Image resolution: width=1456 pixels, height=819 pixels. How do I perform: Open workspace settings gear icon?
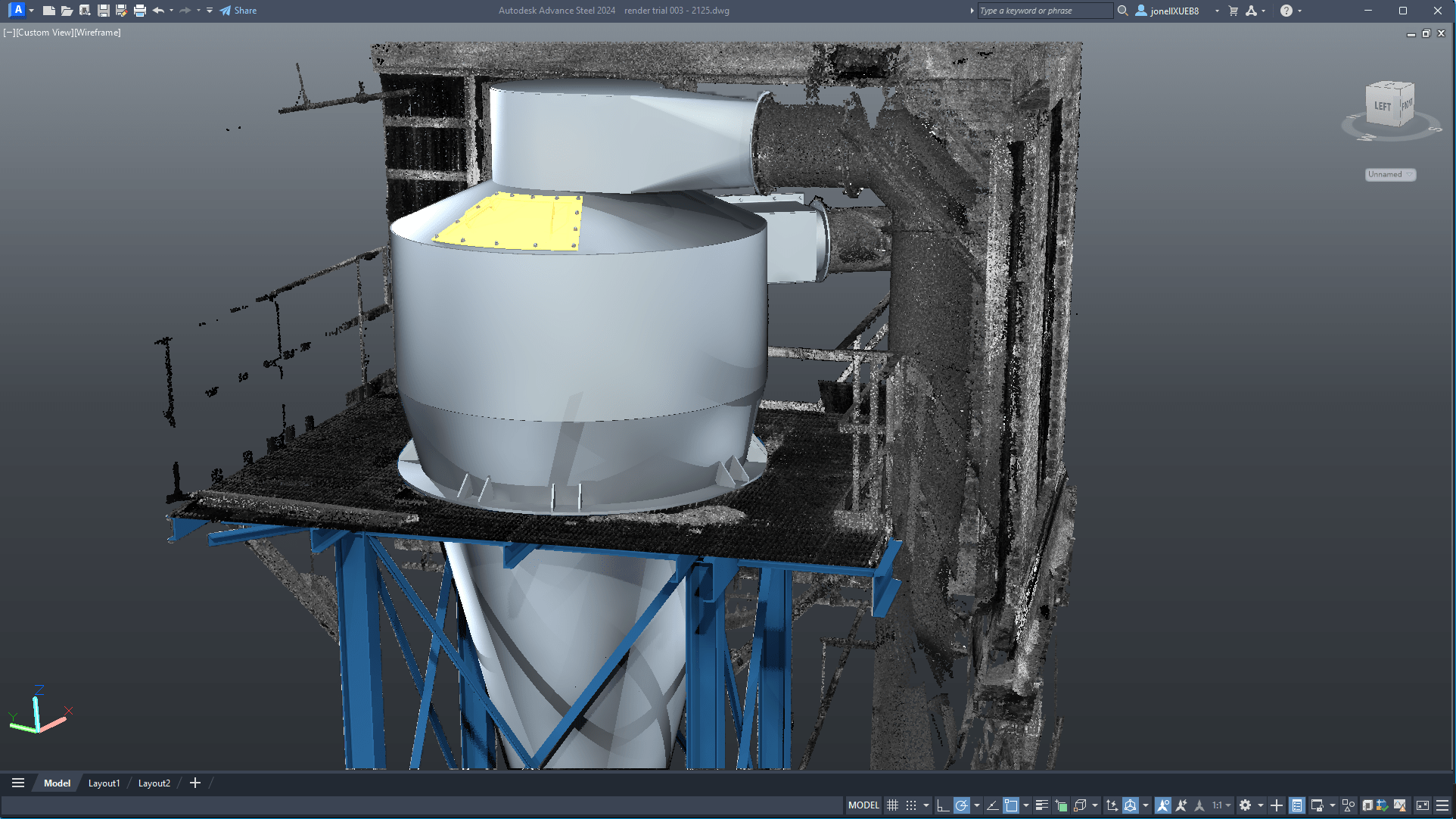pyautogui.click(x=1245, y=805)
